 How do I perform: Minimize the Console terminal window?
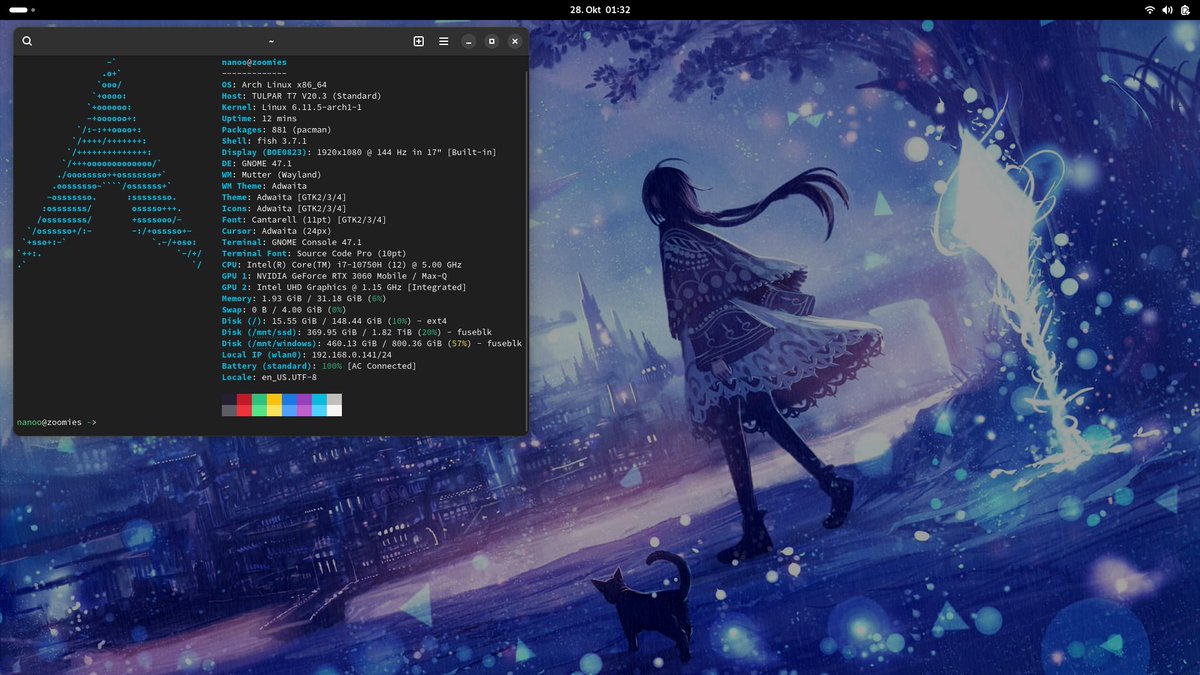pos(468,41)
